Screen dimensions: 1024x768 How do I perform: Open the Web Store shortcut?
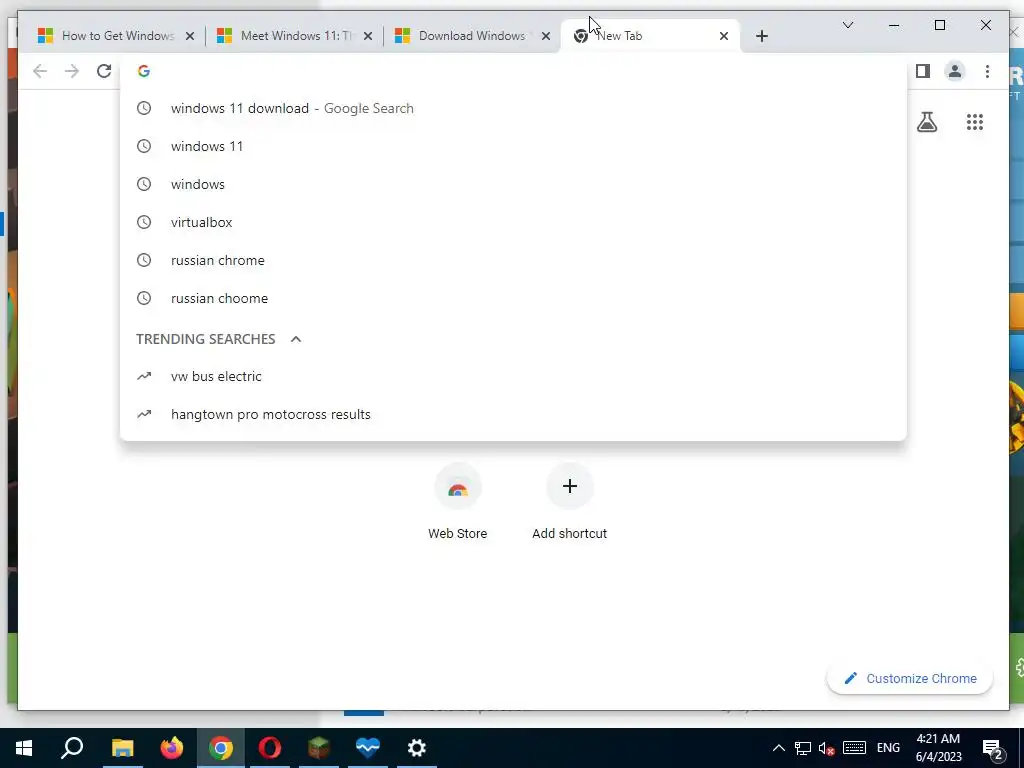click(x=457, y=502)
